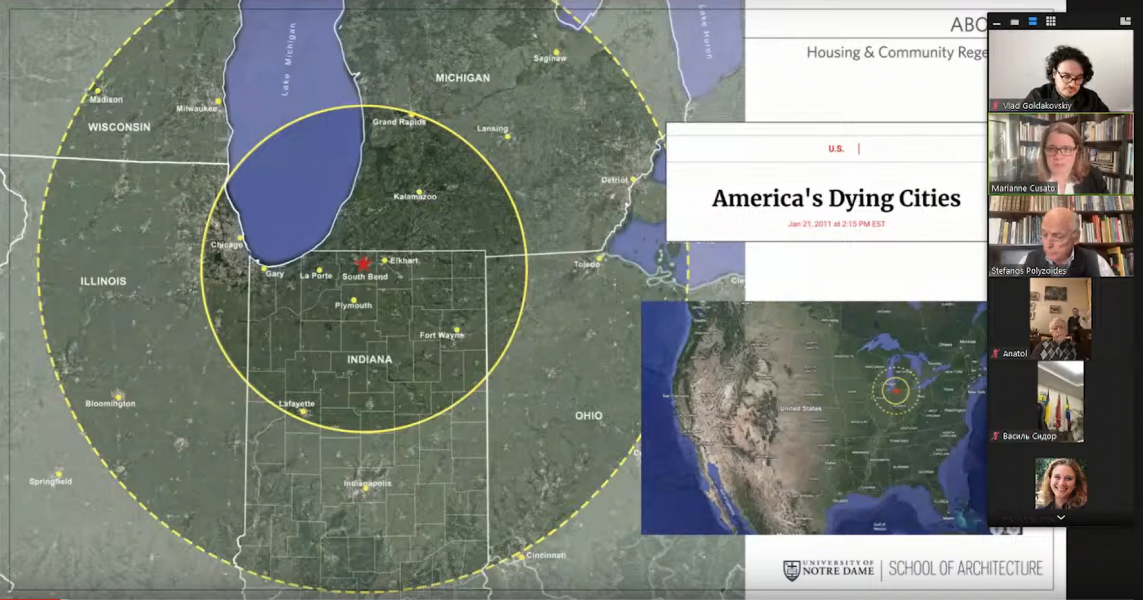Viewport: 1143px width, 600px height.
Task: Expand more participants with the down chevron
Action: (1060, 517)
